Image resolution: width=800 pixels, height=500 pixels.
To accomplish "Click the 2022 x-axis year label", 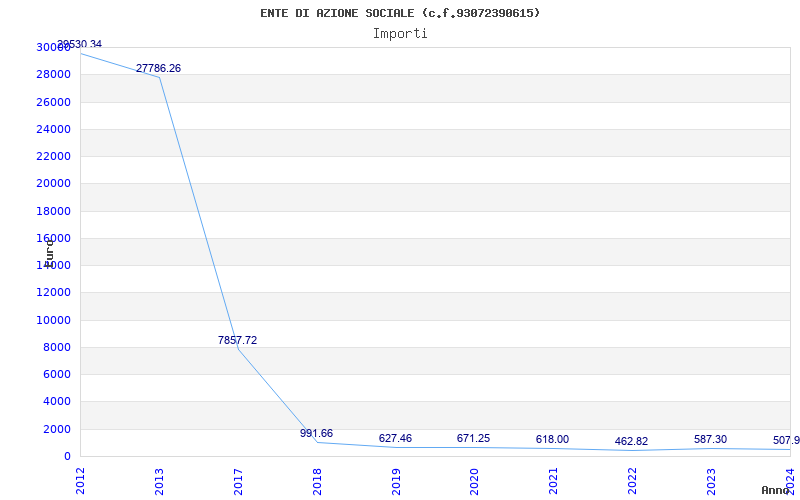I will [x=632, y=481].
